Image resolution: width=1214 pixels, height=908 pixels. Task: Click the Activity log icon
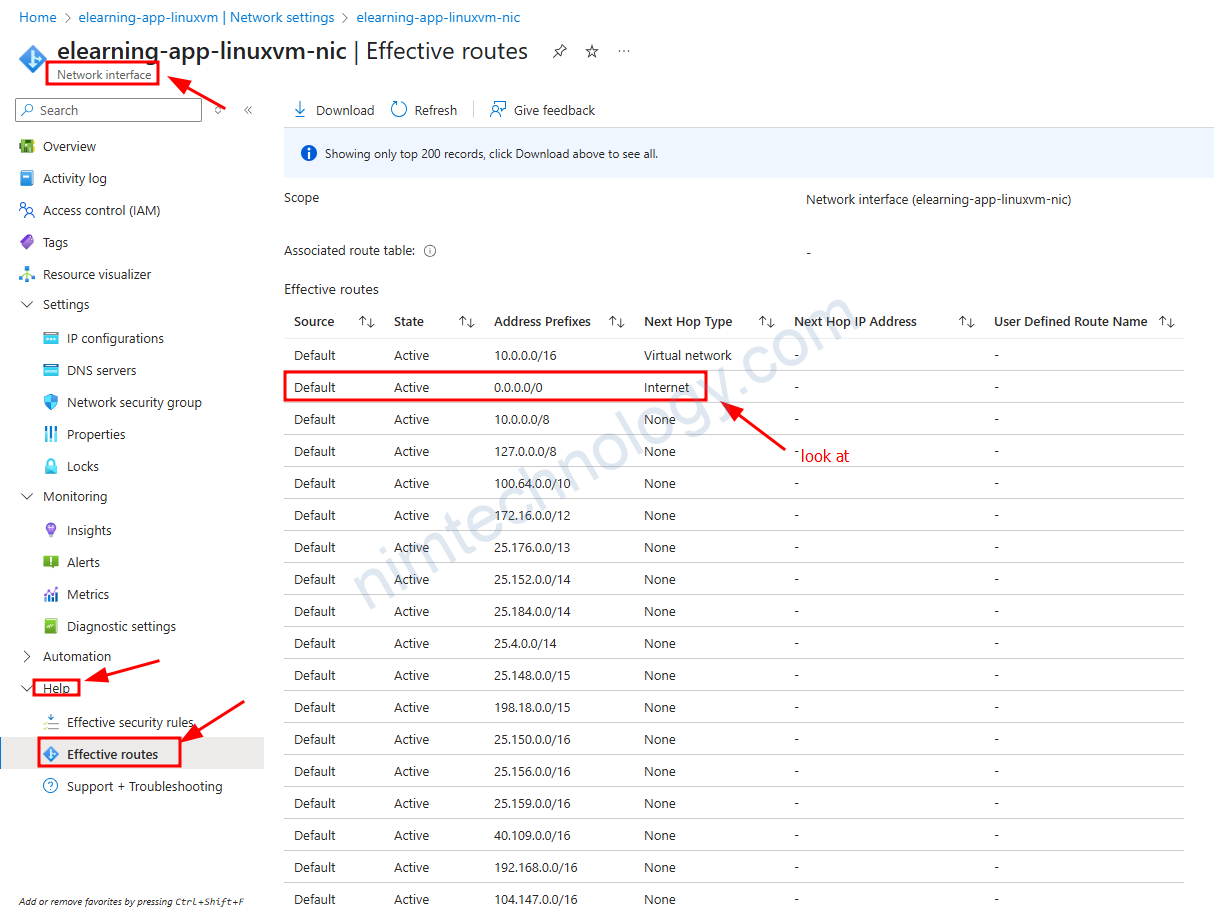pos(27,178)
